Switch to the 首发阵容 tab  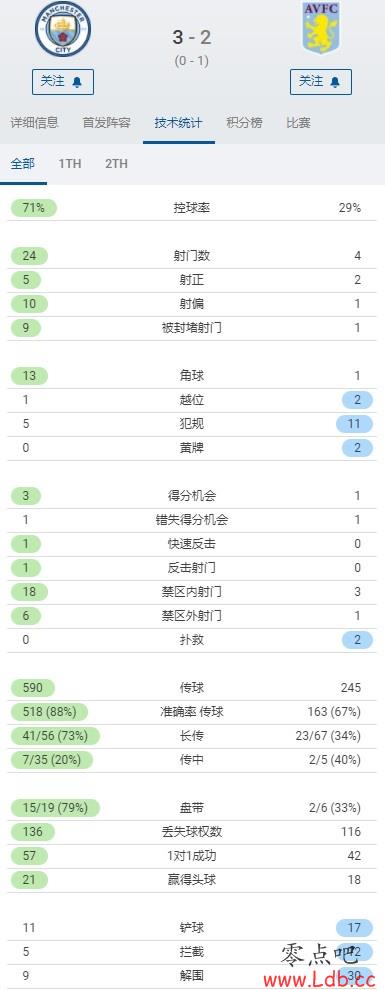coord(107,122)
